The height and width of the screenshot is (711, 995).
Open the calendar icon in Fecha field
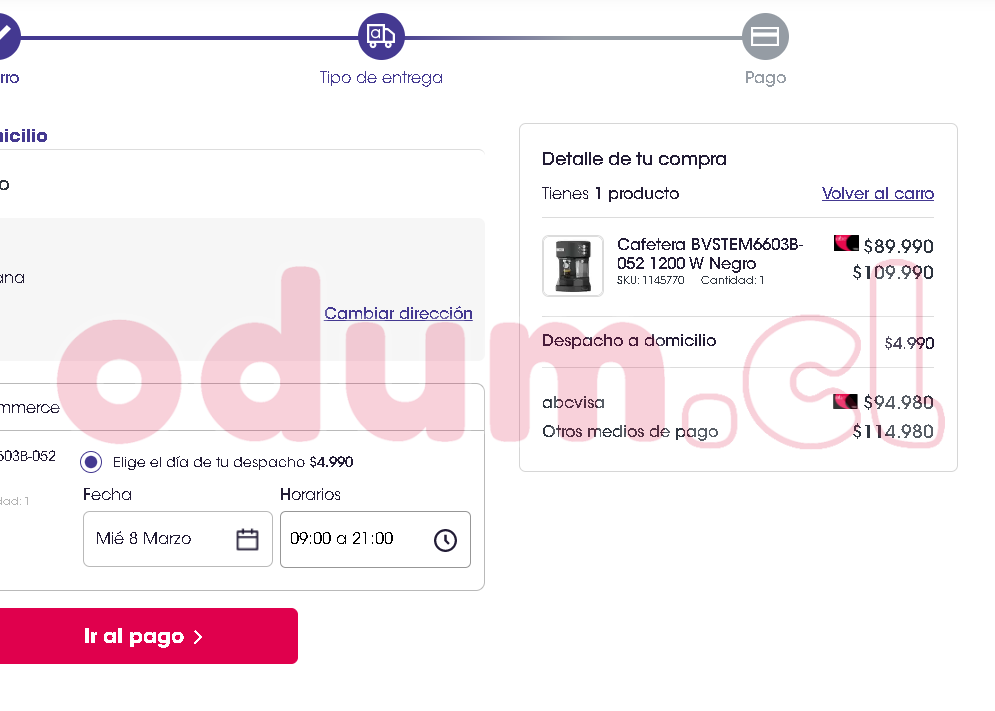point(247,539)
